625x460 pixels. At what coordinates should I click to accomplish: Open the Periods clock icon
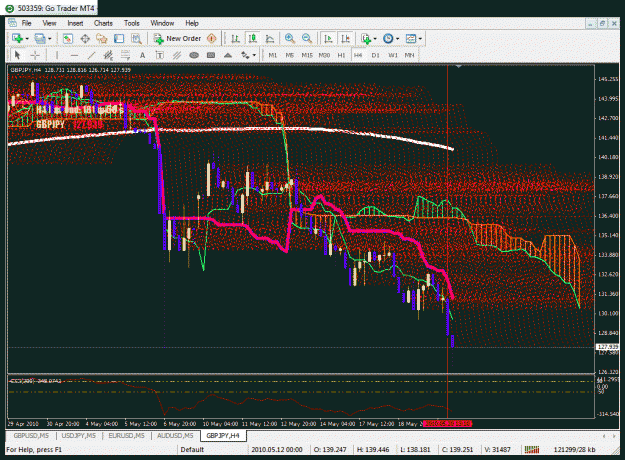[388, 39]
